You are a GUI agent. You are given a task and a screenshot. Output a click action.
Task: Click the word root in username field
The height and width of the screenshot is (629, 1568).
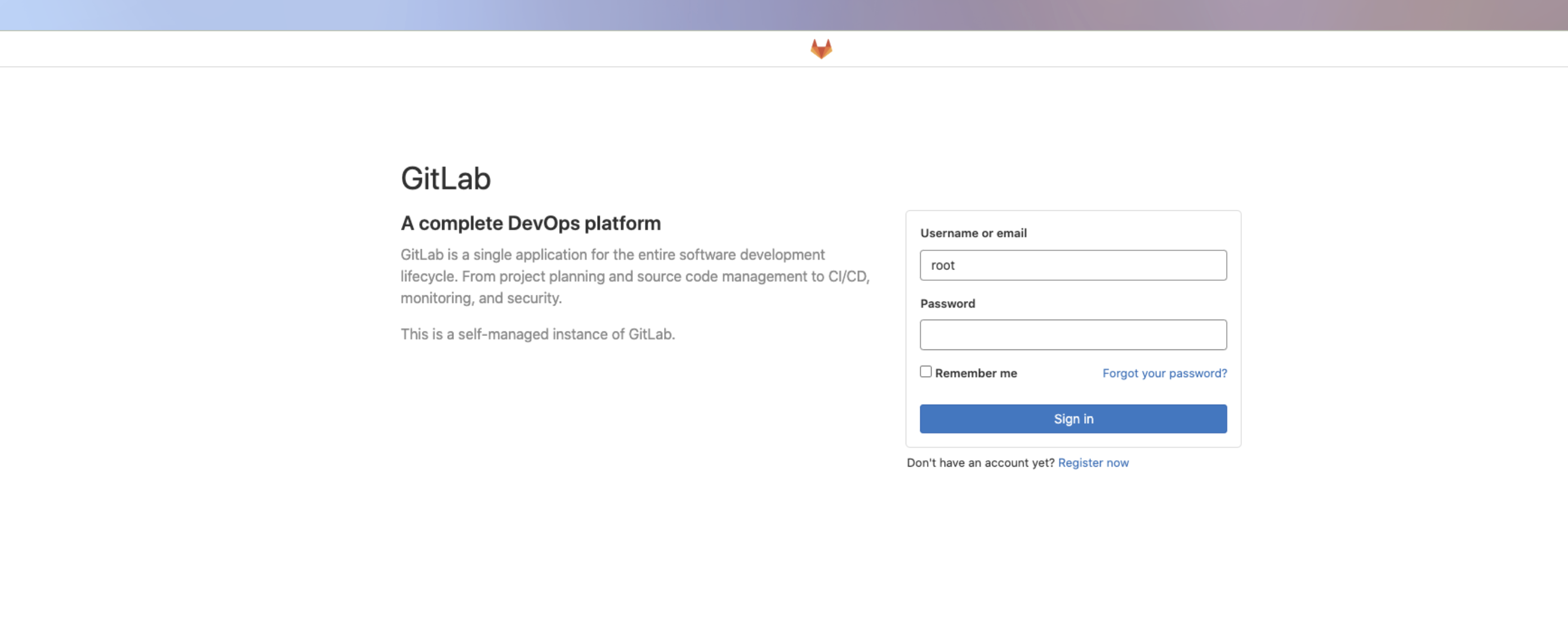coord(942,265)
